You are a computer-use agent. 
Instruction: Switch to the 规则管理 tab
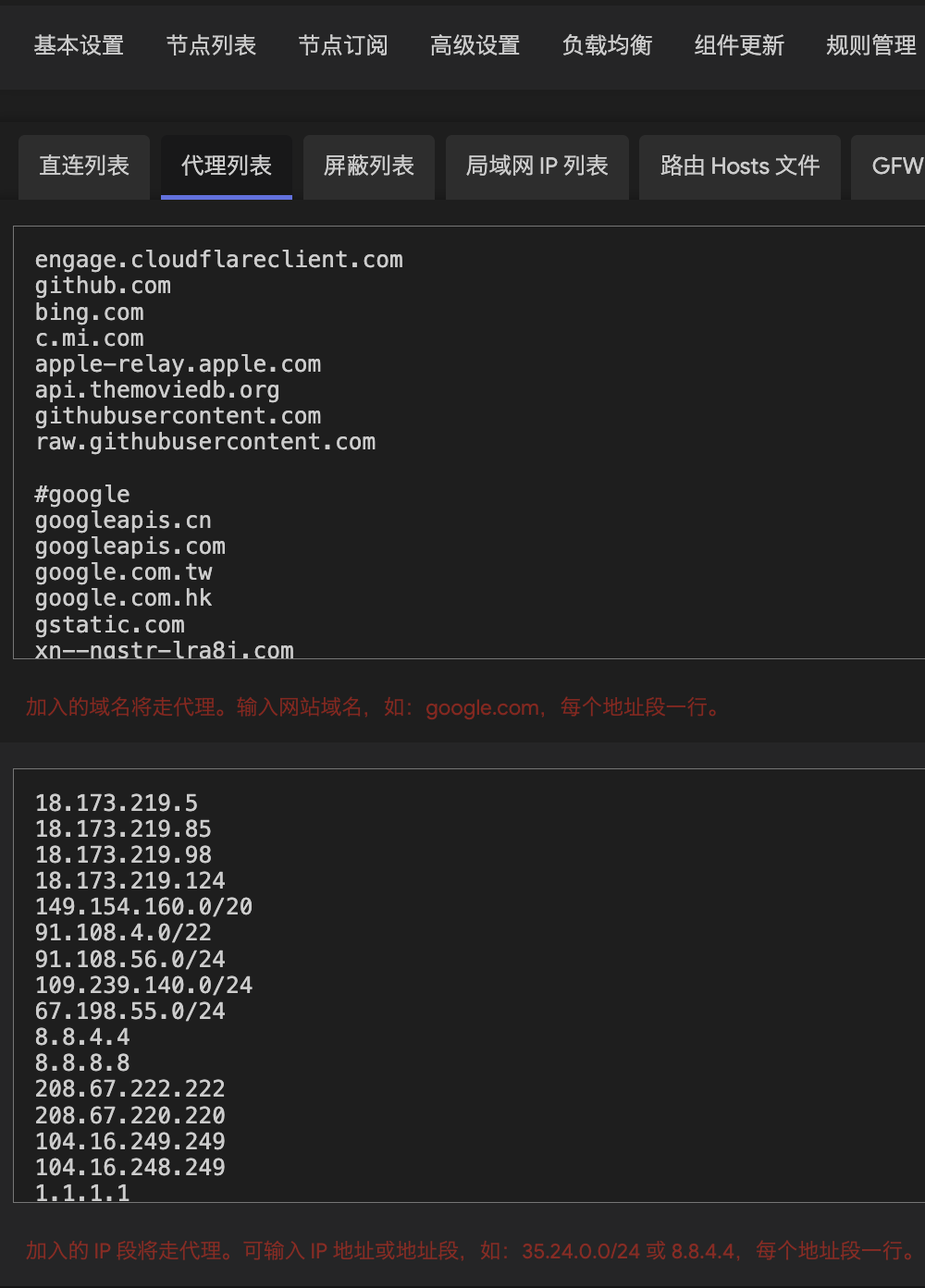click(x=870, y=45)
